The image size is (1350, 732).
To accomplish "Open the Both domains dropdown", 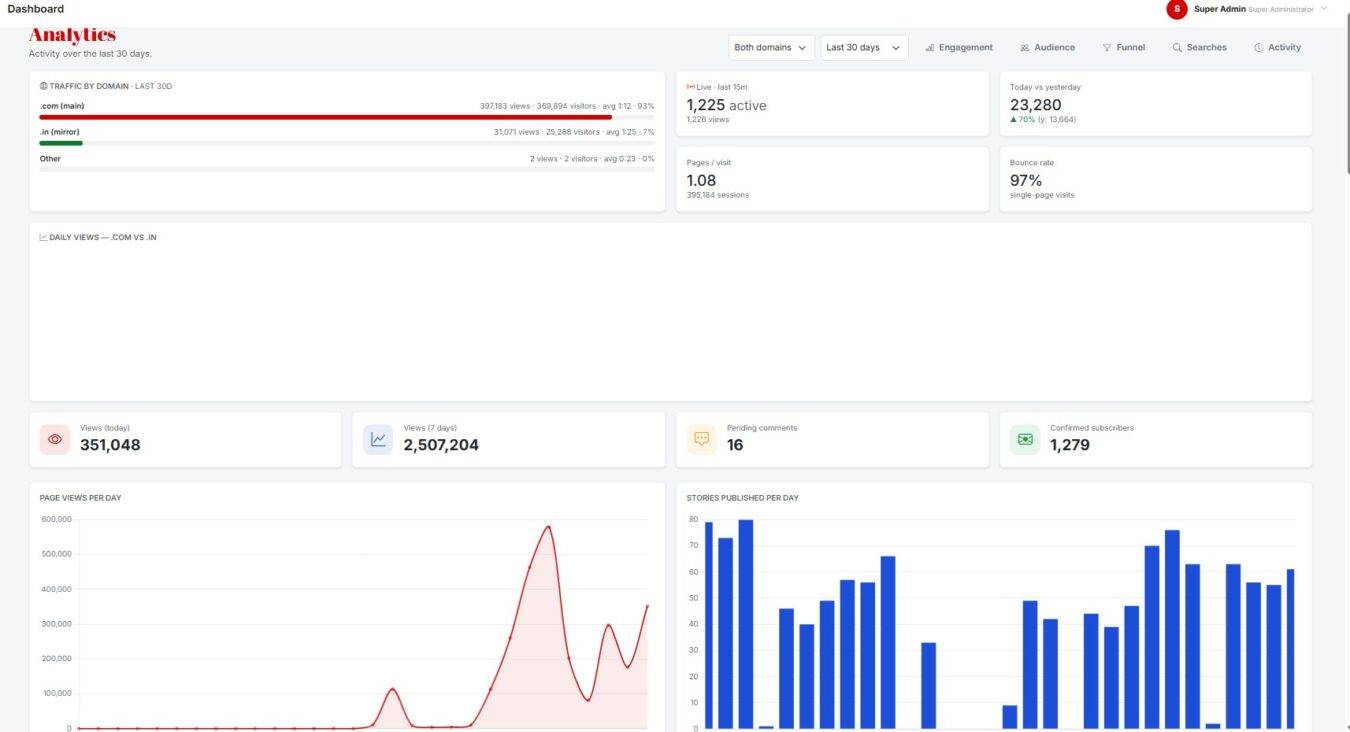I will pyautogui.click(x=771, y=47).
